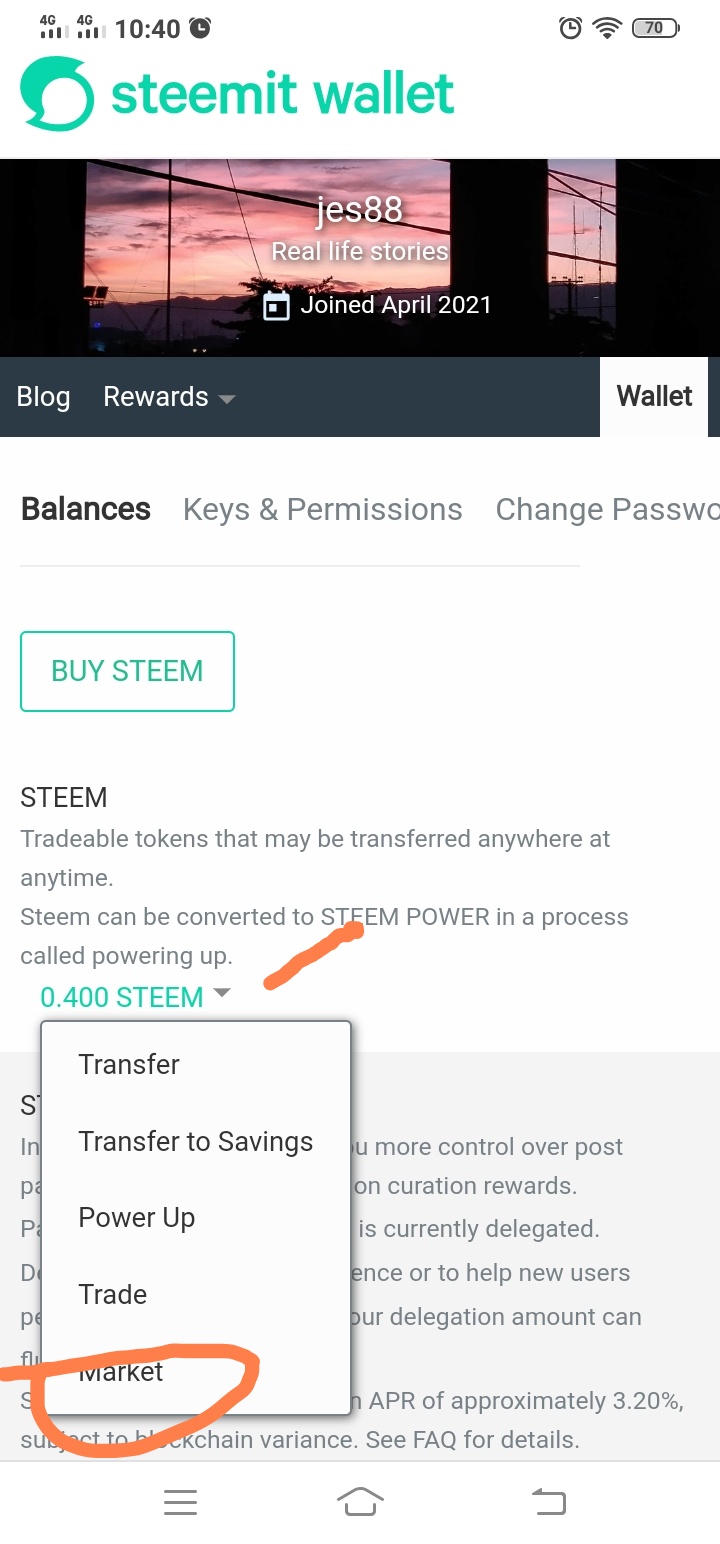This screenshot has height=1544, width=720.
Task: Expand the Rewards dropdown arrow
Action: pyautogui.click(x=227, y=398)
